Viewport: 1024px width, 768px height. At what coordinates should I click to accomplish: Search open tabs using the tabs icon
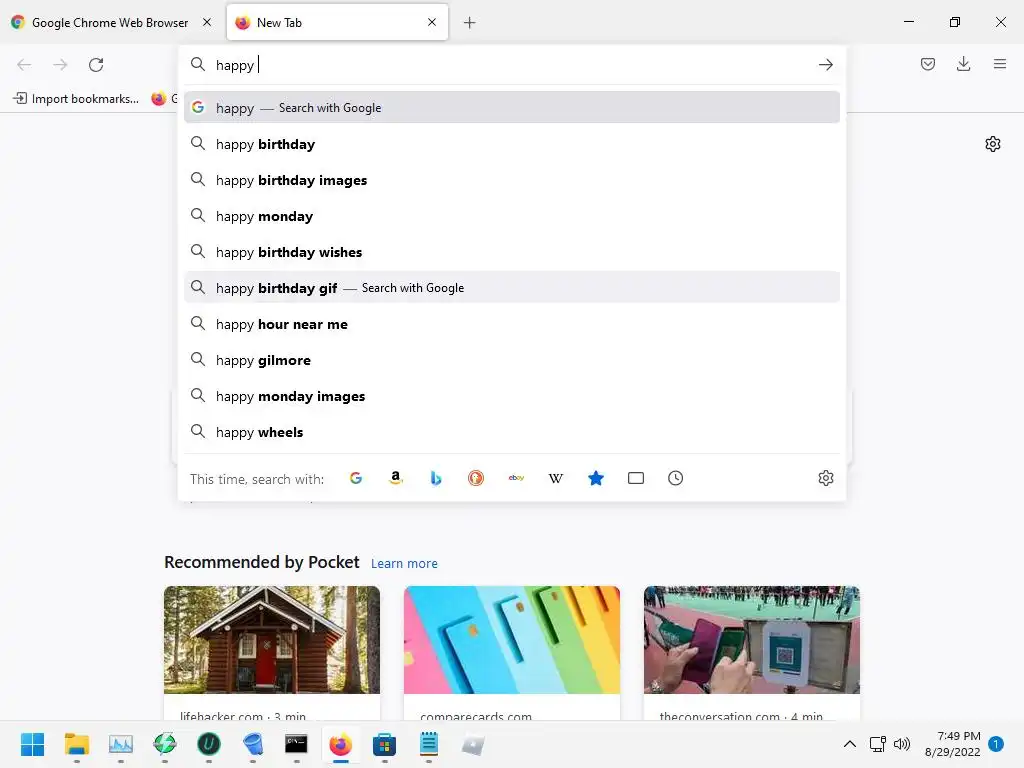pyautogui.click(x=635, y=478)
